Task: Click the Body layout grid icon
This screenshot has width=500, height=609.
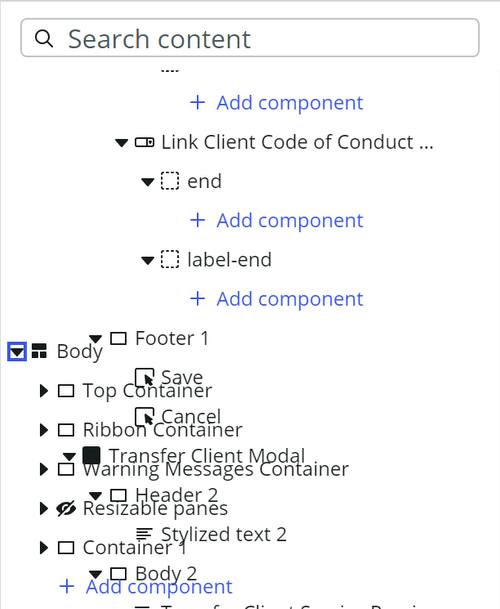Action: tap(39, 351)
